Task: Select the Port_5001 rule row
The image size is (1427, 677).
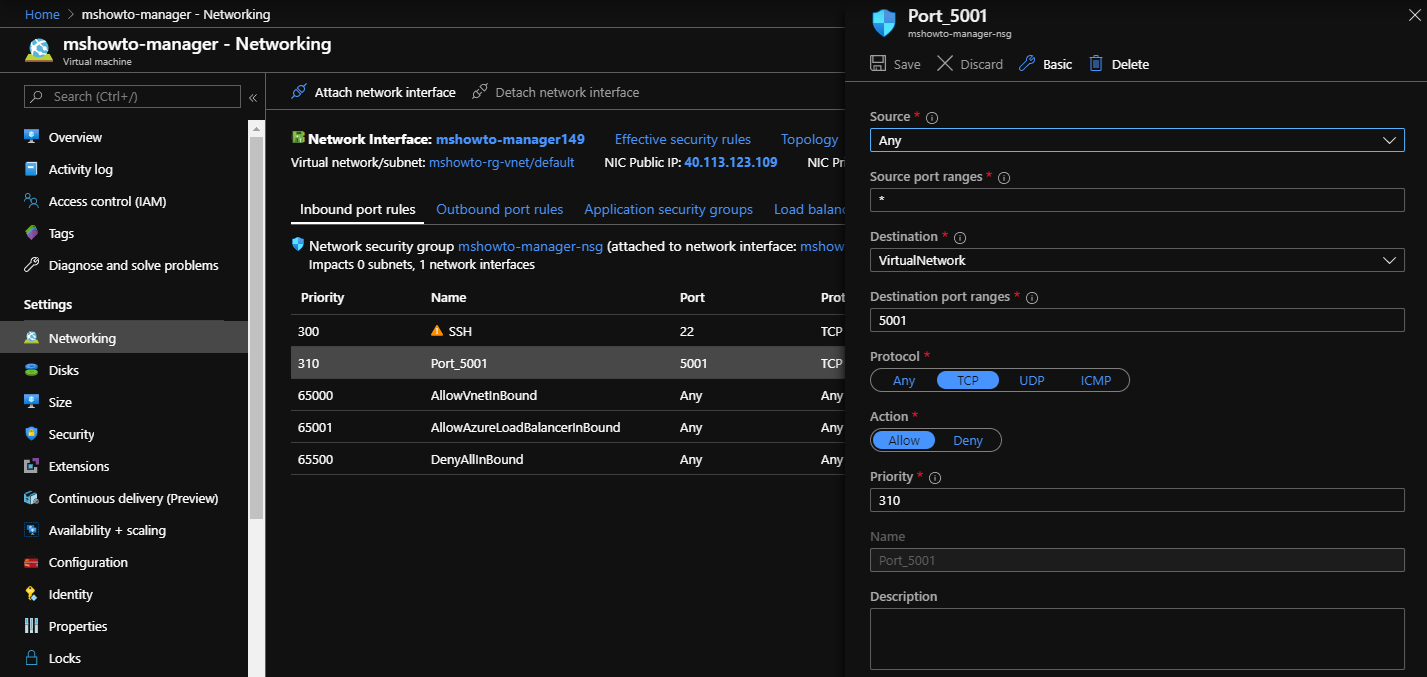Action: pos(568,363)
